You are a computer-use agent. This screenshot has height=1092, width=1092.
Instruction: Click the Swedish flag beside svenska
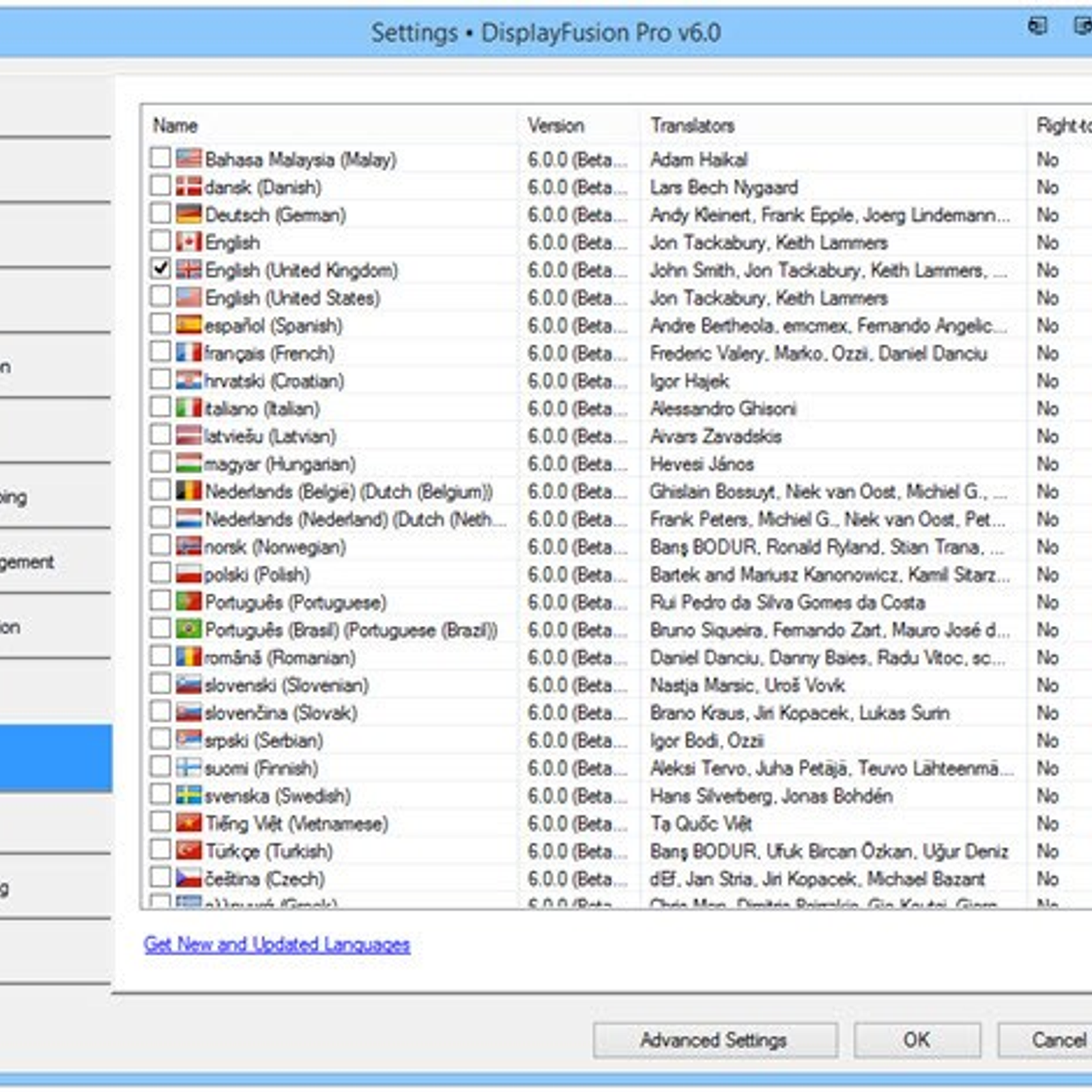pos(188,794)
